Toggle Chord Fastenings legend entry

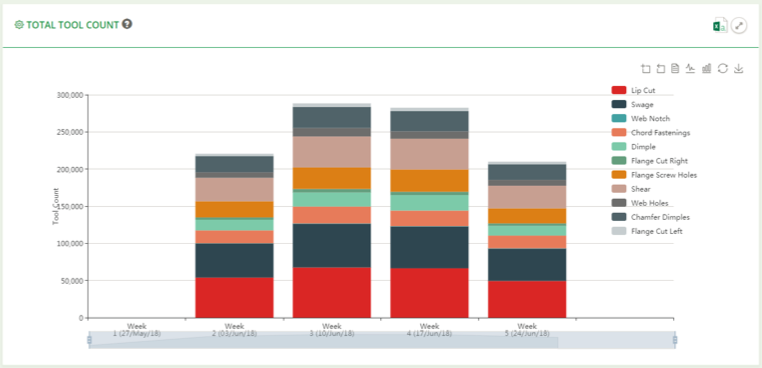point(650,132)
